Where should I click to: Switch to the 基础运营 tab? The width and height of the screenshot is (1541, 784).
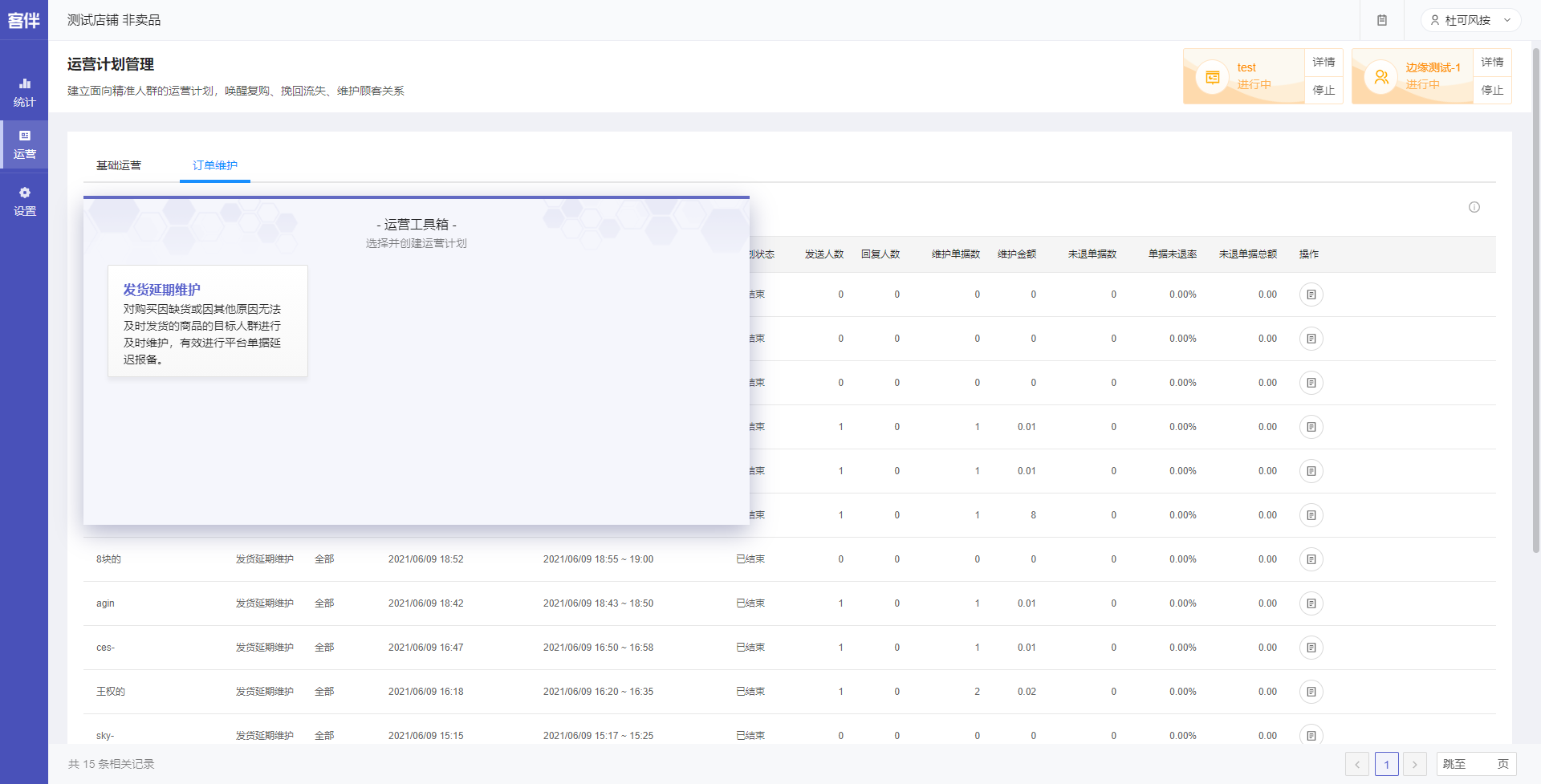point(119,165)
